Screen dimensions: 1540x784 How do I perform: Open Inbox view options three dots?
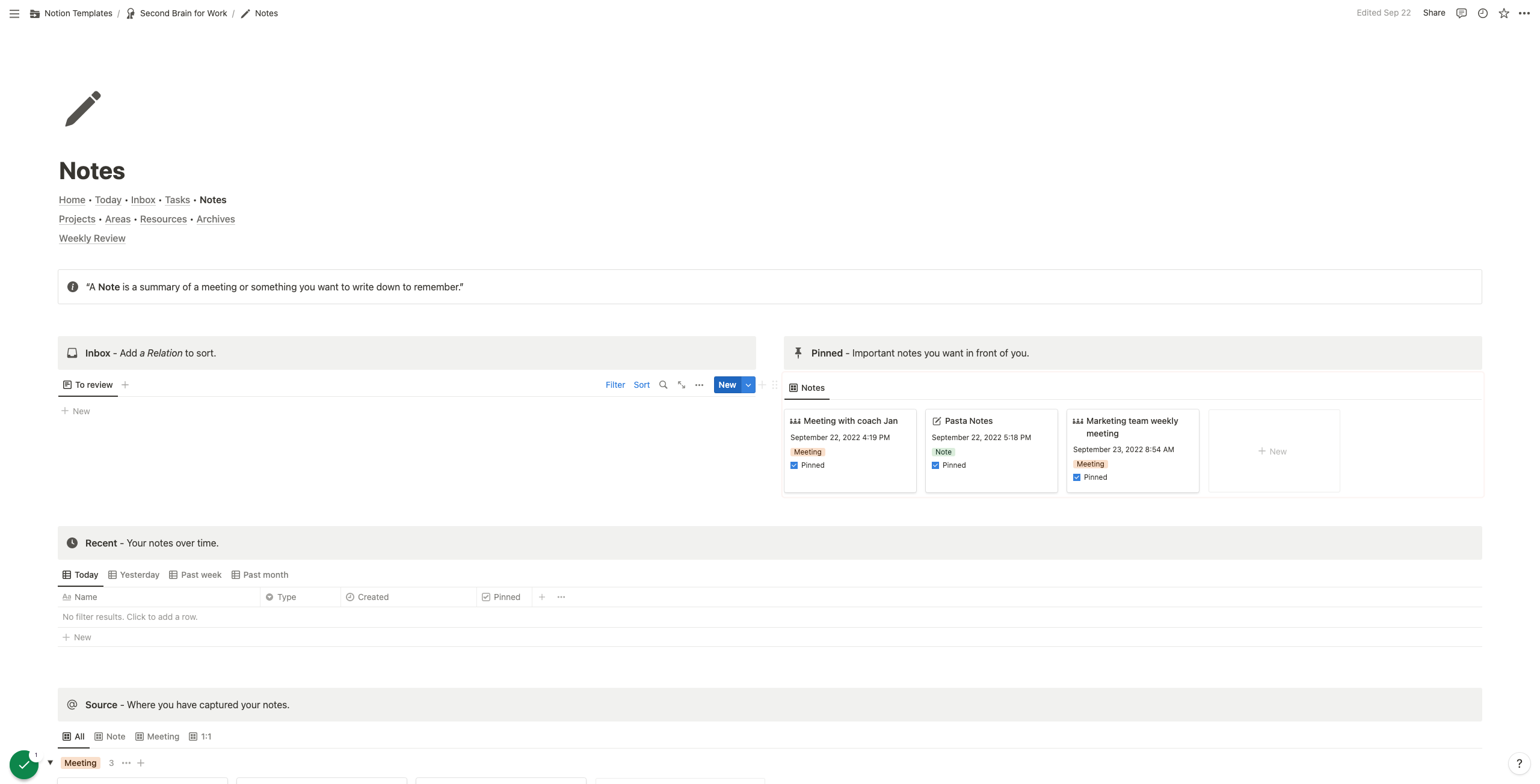[x=699, y=385]
